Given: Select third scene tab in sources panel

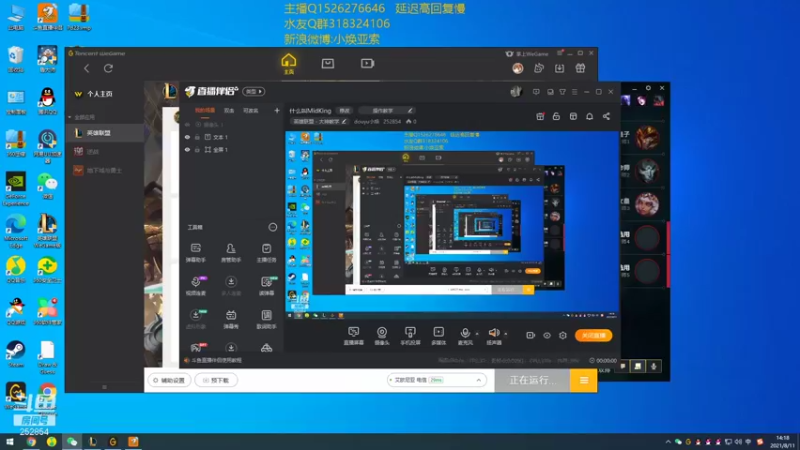Looking at the screenshot, I should pos(251,110).
